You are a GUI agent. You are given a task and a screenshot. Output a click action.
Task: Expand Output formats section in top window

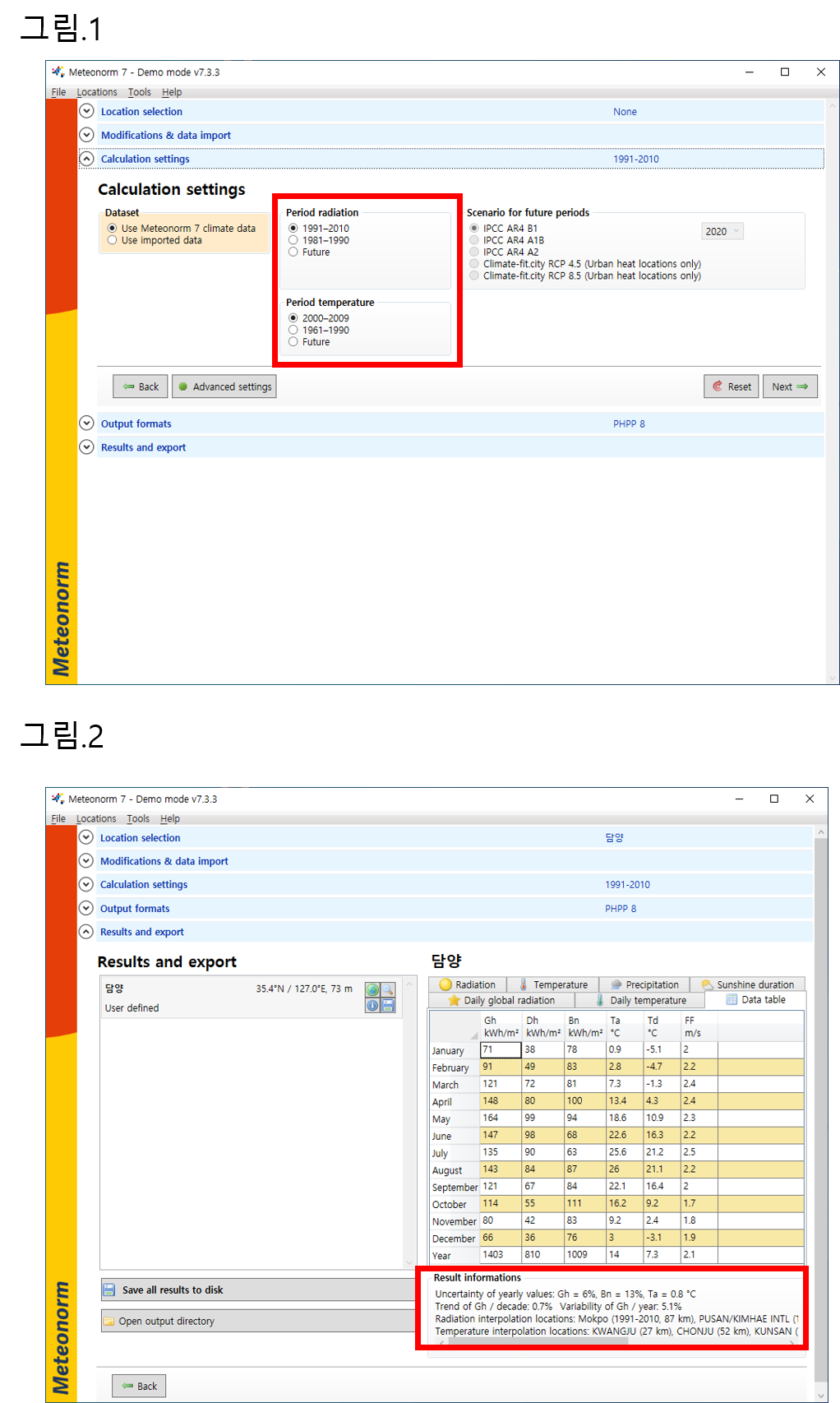point(86,424)
